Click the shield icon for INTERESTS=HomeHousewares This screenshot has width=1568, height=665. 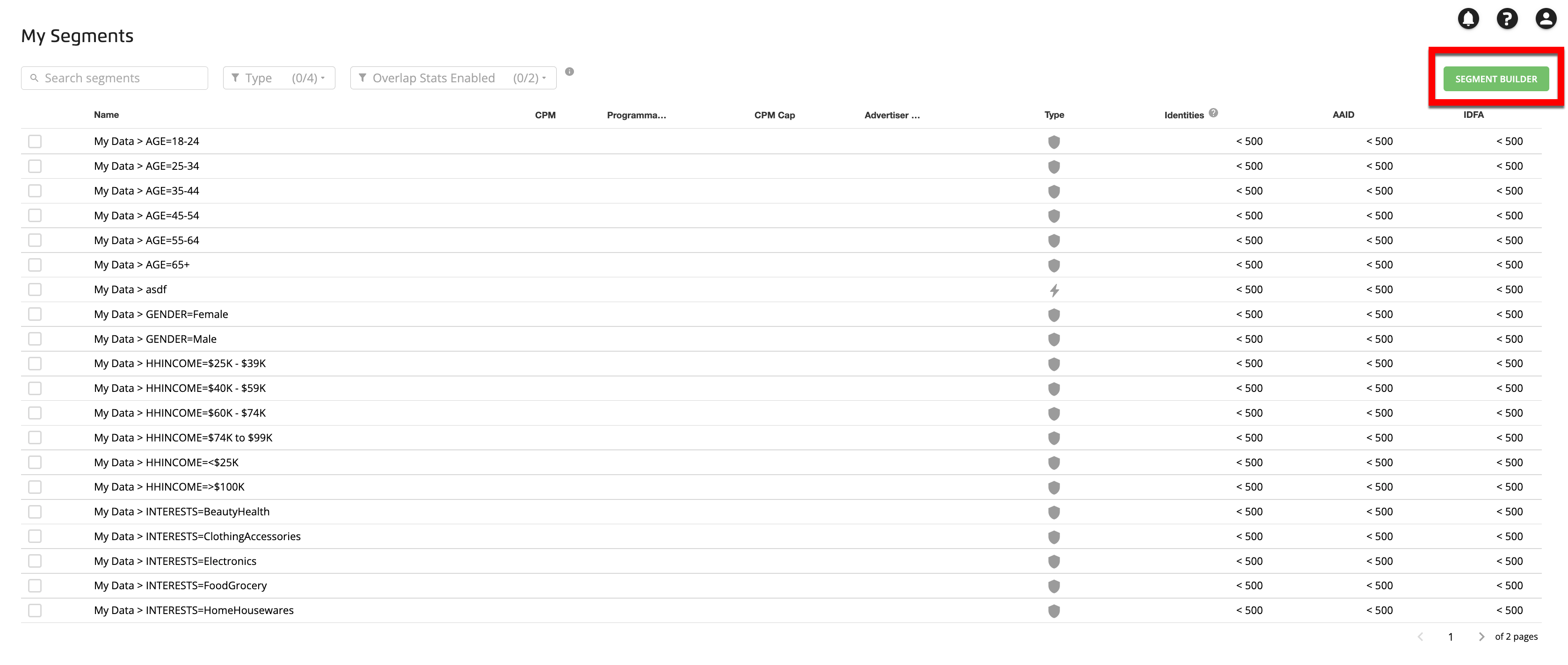pos(1054,611)
